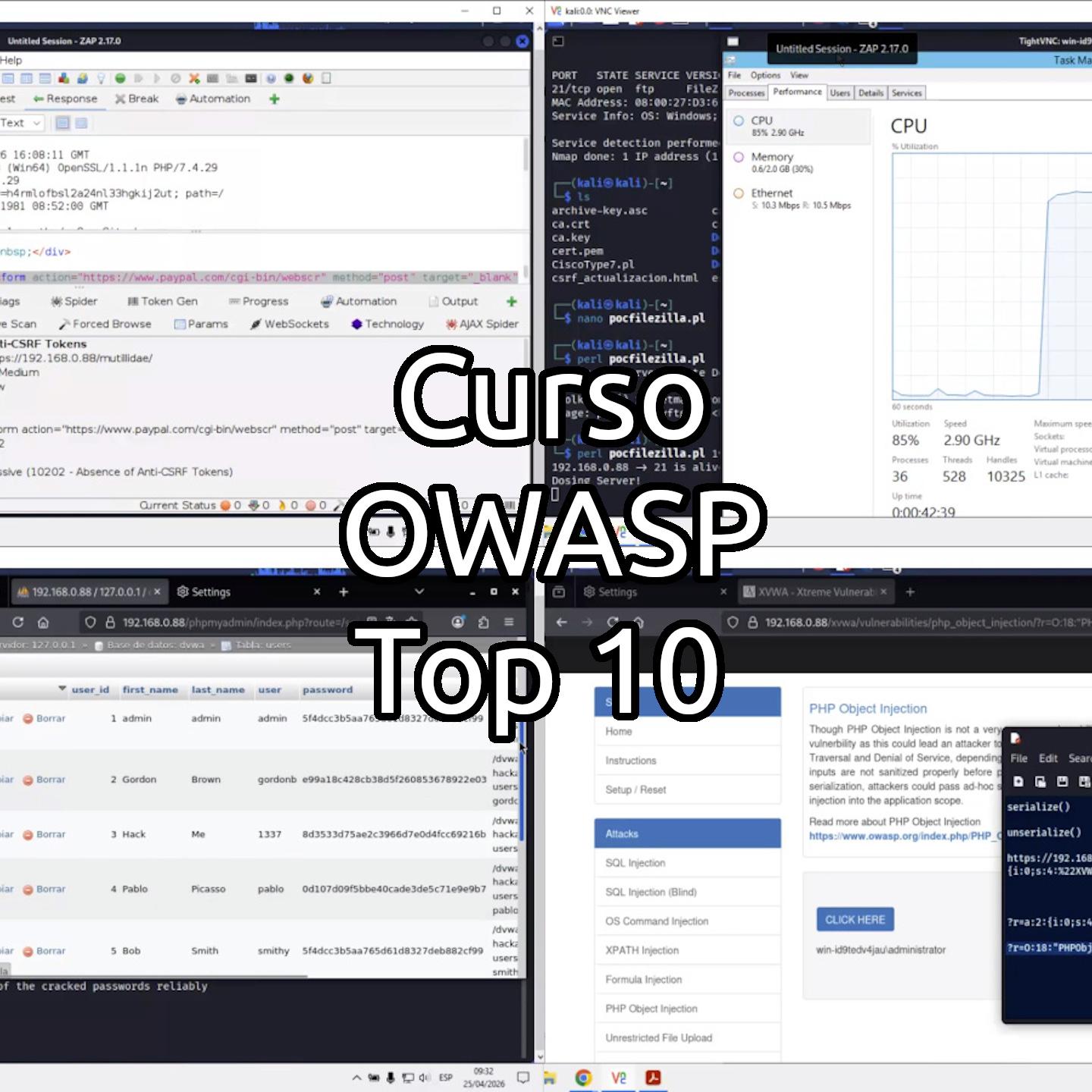Image resolution: width=1092 pixels, height=1092 pixels.
Task: Click the Firefox browser launch icon in ZAP toolbar
Action: coord(308,78)
